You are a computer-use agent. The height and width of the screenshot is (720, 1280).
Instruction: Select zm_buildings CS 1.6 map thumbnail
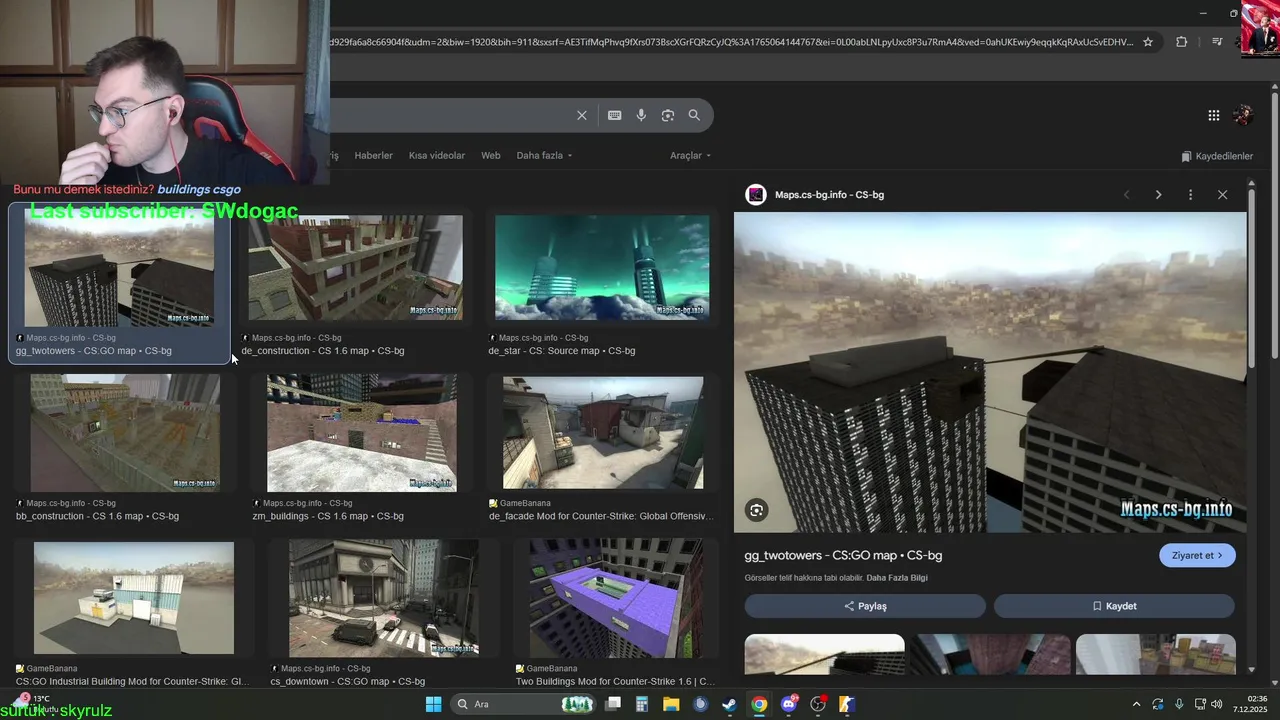[x=362, y=432]
